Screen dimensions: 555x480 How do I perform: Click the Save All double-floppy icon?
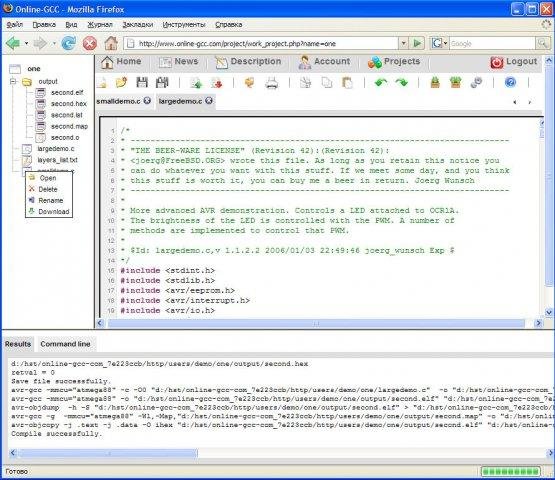click(x=162, y=82)
